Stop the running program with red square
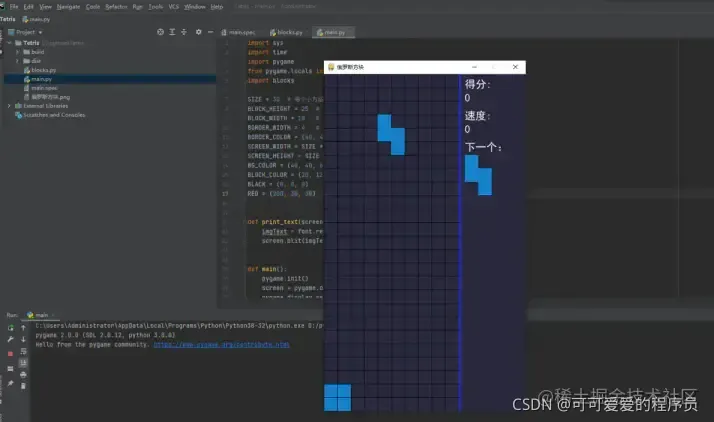714x422 pixels. pyautogui.click(x=10, y=353)
